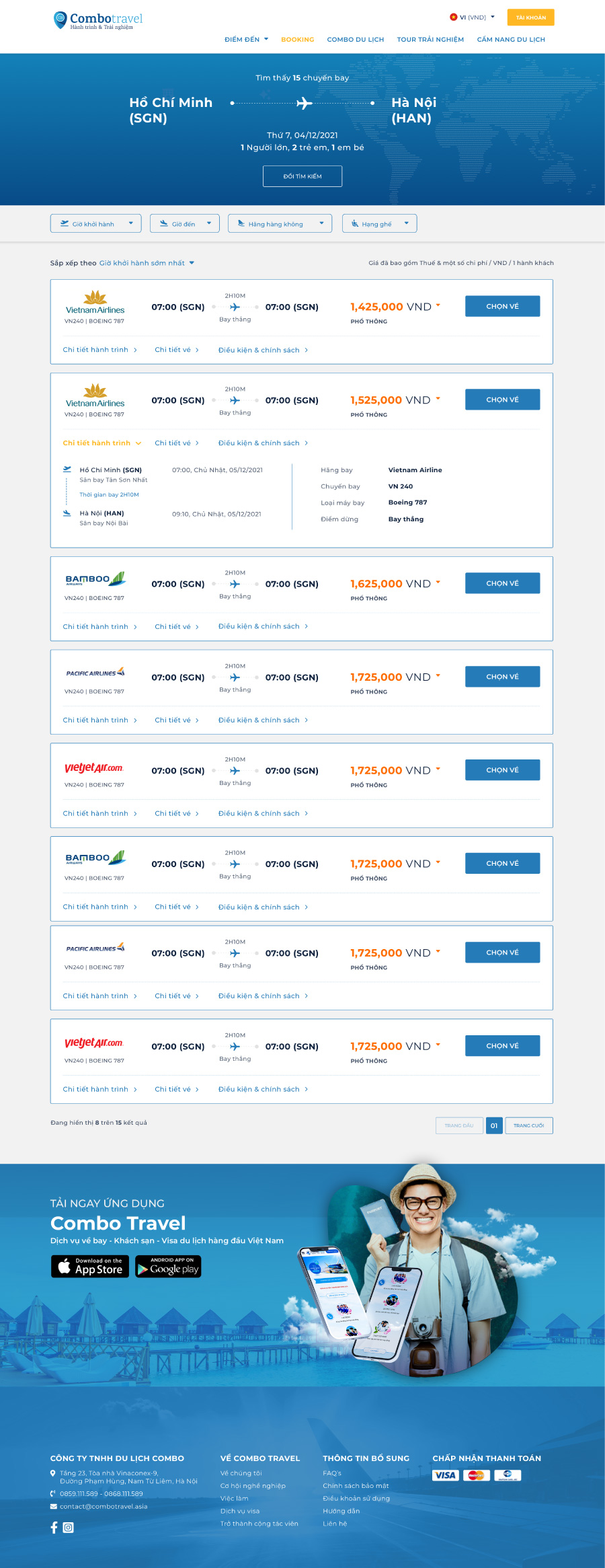
Task: Open the Google Play download badge
Action: point(168,1266)
